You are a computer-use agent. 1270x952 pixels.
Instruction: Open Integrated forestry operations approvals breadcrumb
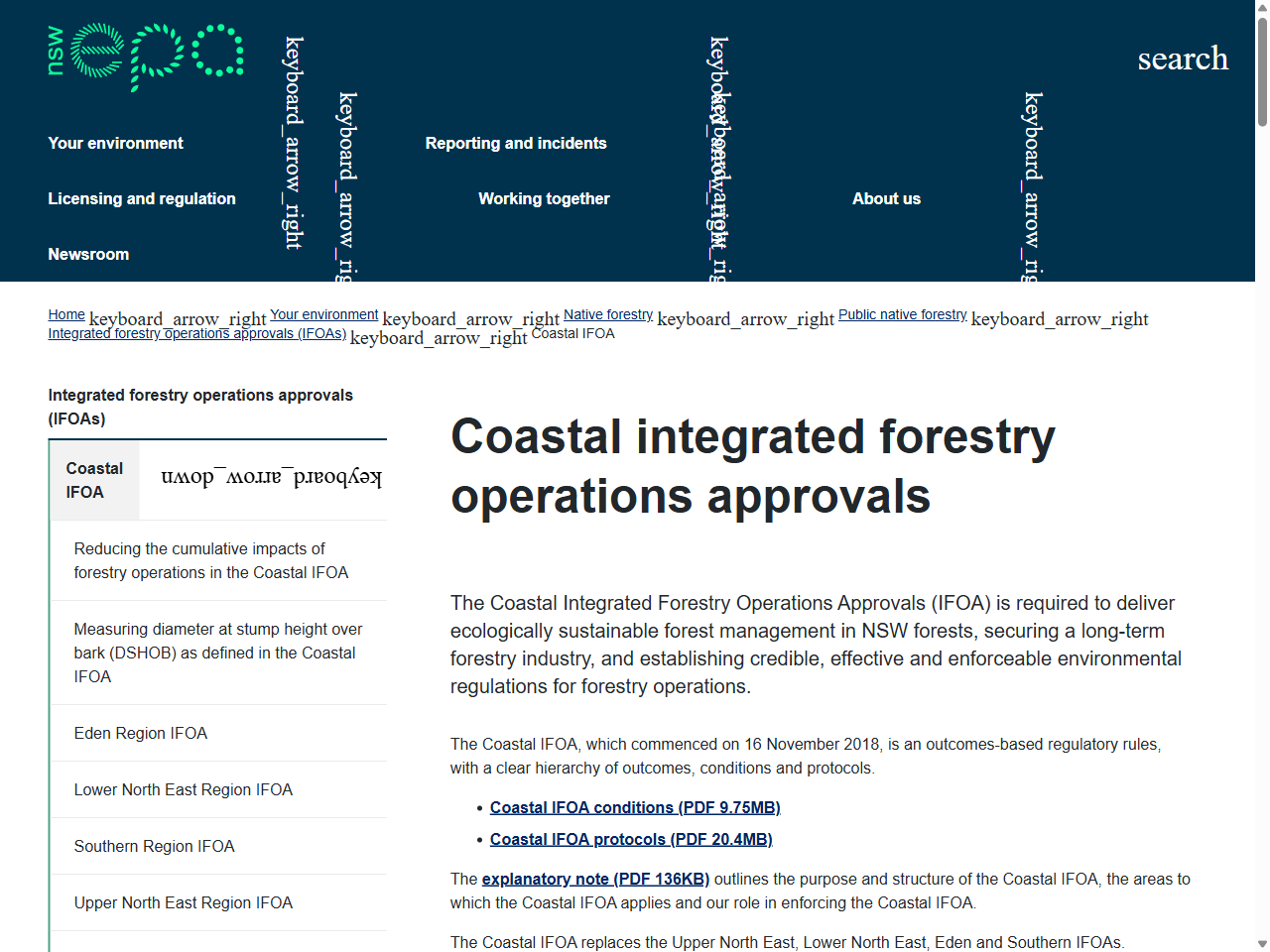197,333
